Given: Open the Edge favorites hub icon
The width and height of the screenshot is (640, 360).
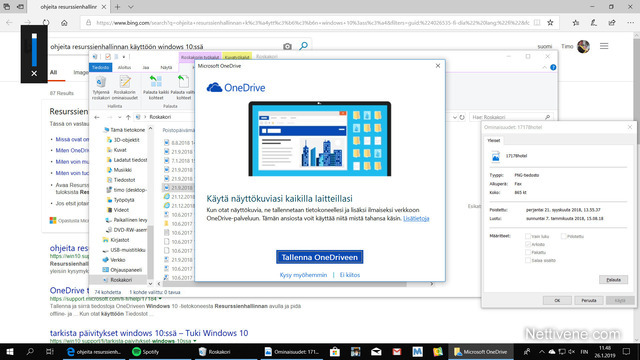Looking at the screenshot, I should [576, 23].
